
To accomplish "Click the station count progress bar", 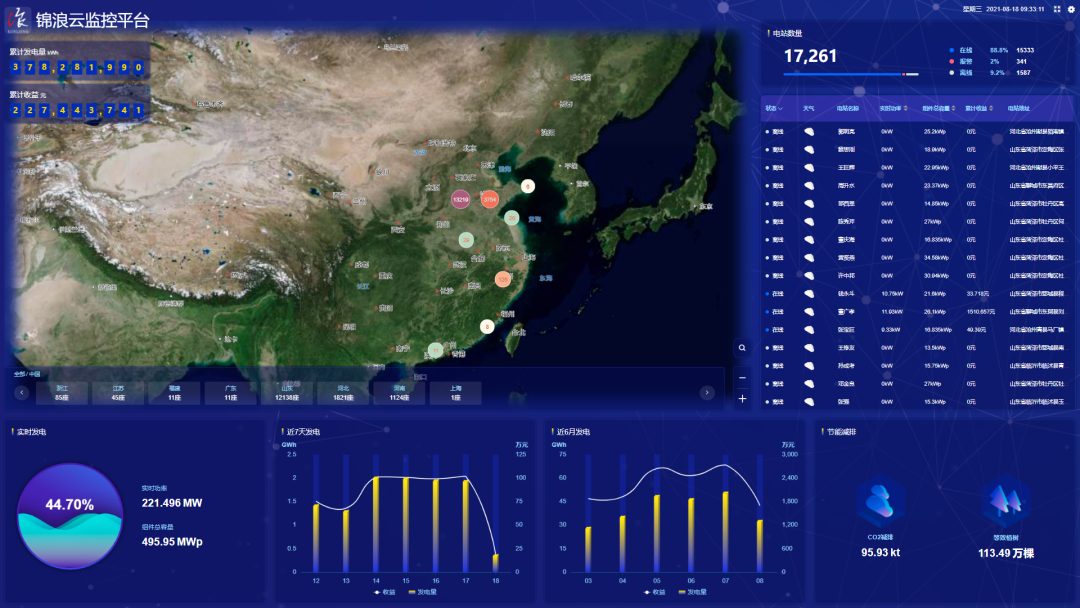I will point(851,74).
